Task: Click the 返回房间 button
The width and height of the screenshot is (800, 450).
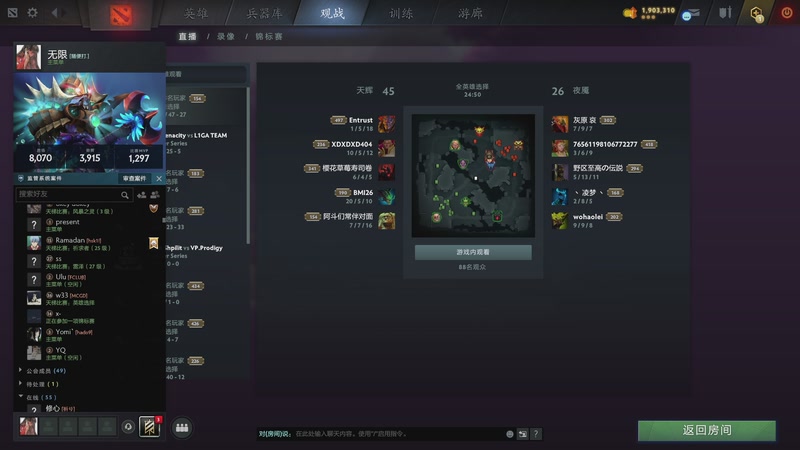Action: tap(707, 430)
